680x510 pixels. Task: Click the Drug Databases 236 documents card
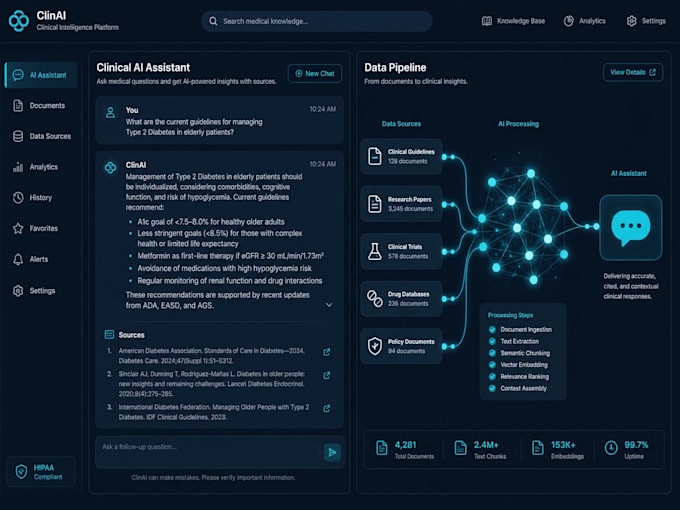pyautogui.click(x=401, y=299)
